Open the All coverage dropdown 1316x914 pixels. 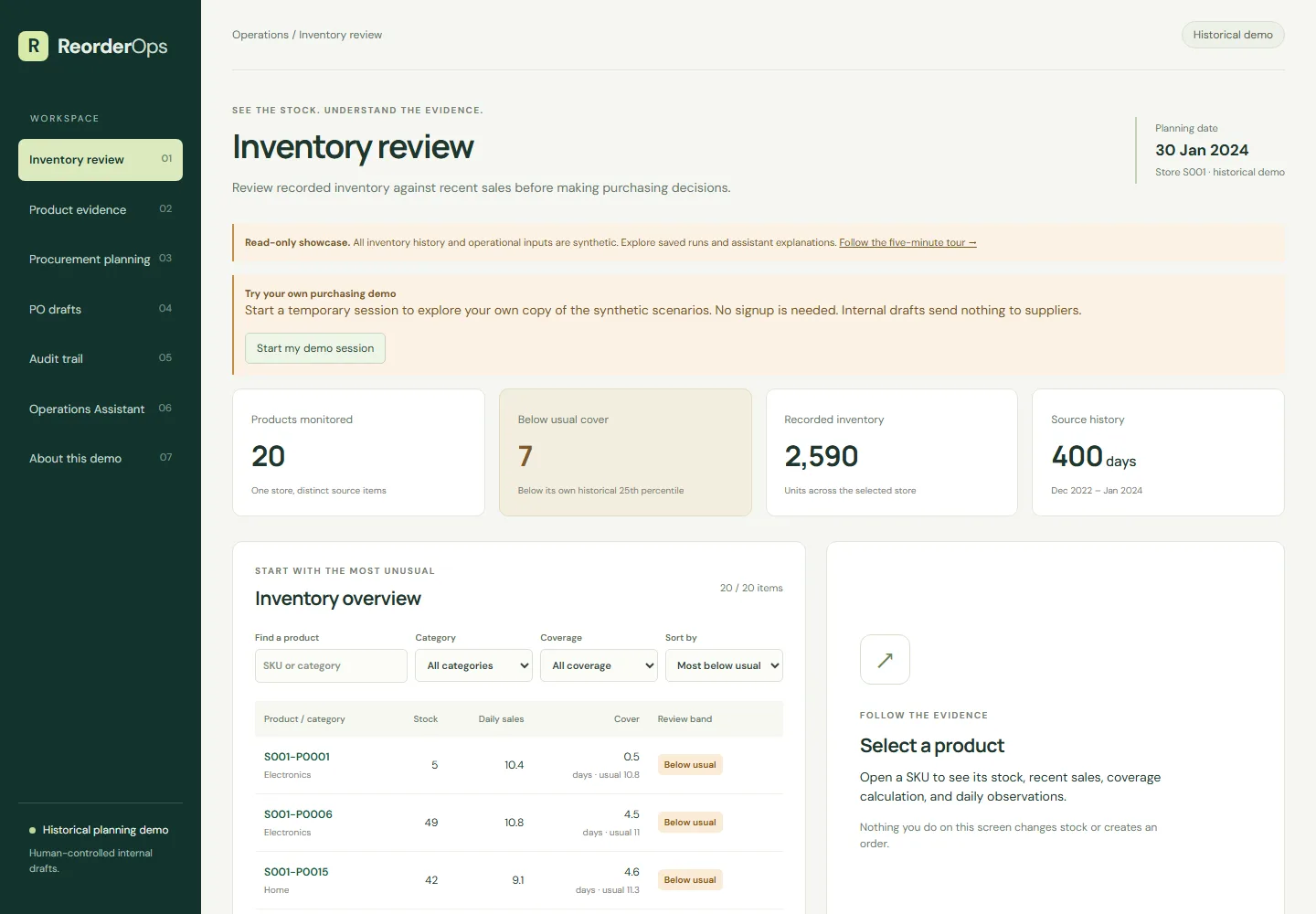(599, 665)
